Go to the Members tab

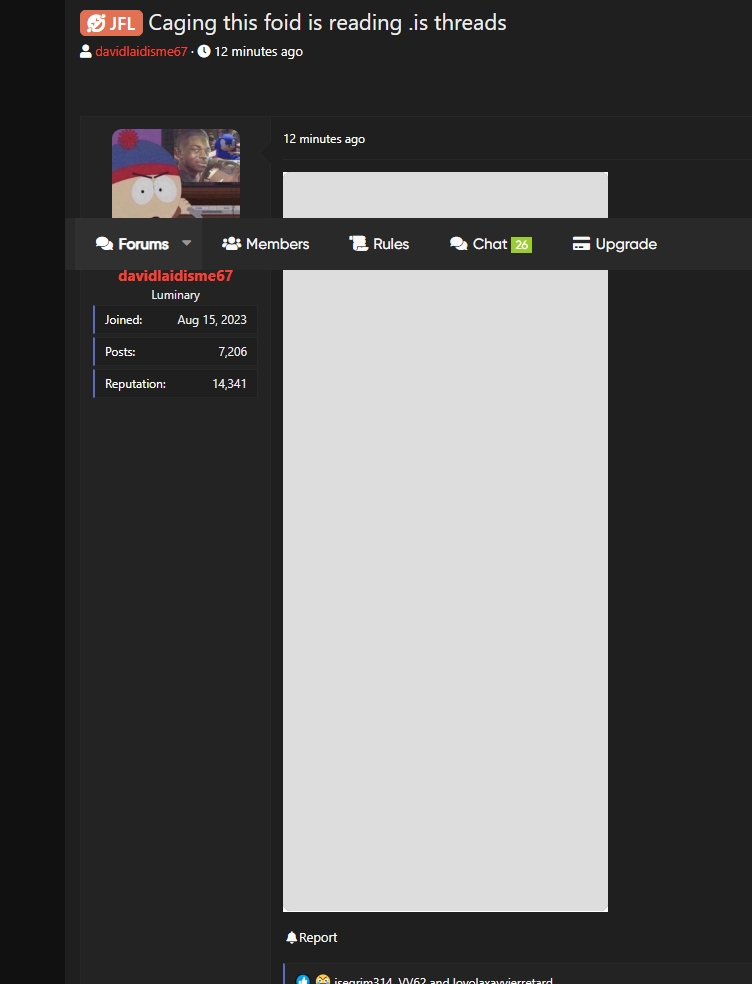pyautogui.click(x=266, y=243)
